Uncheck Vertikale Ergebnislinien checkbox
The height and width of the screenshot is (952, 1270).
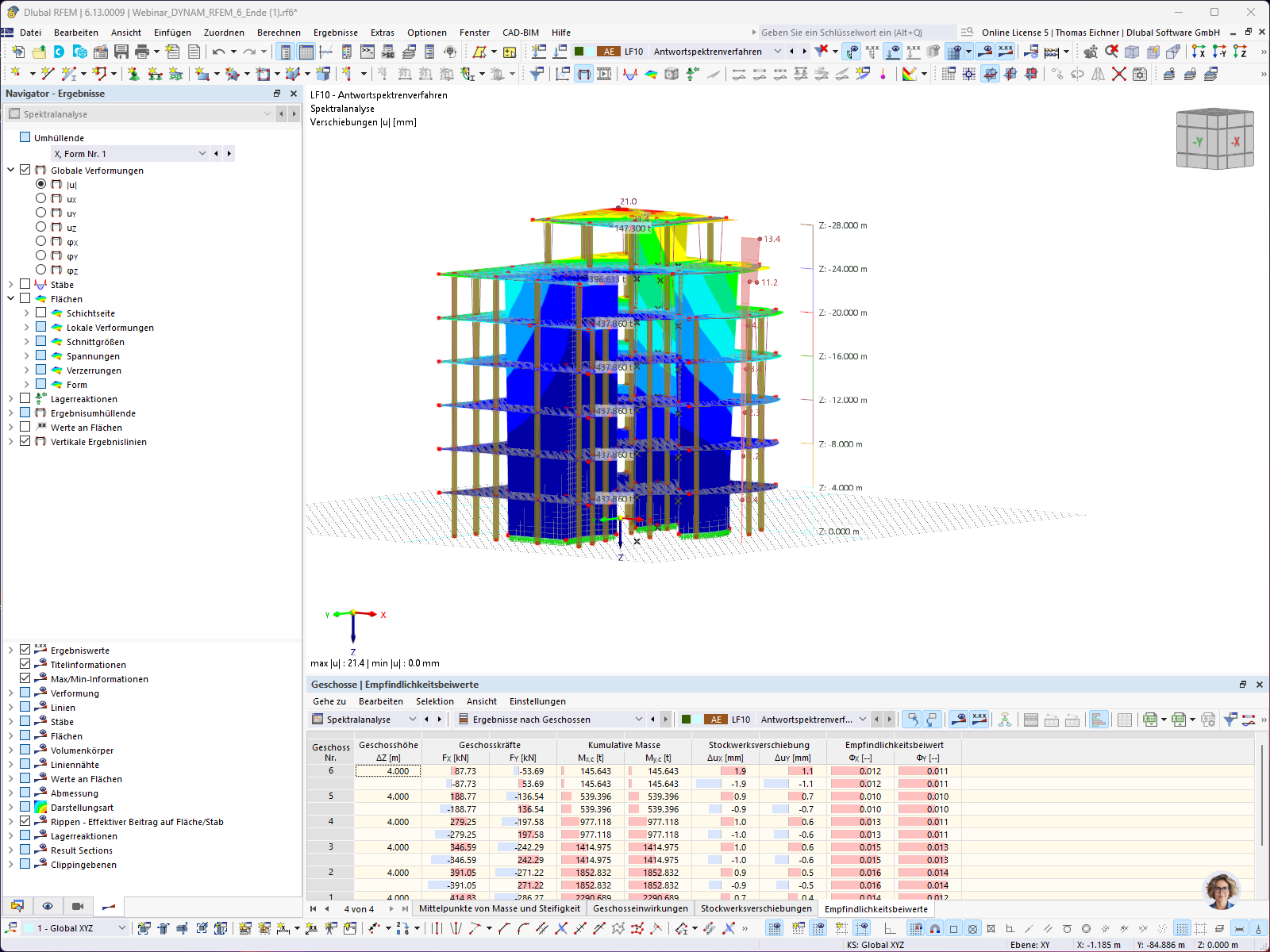tap(25, 441)
